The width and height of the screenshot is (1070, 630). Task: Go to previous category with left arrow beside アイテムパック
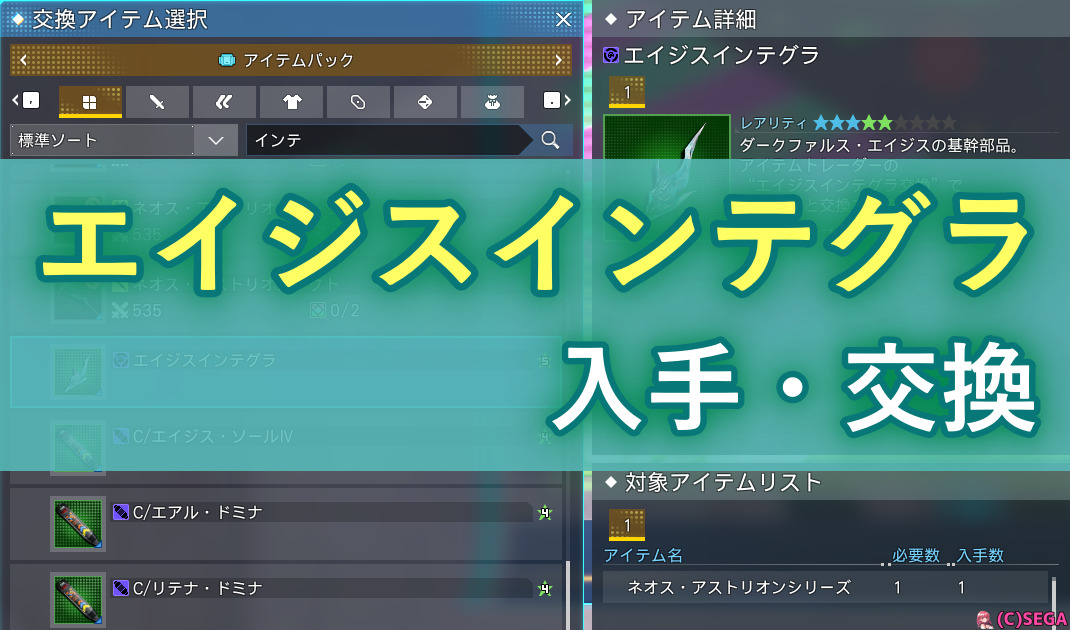[23, 60]
